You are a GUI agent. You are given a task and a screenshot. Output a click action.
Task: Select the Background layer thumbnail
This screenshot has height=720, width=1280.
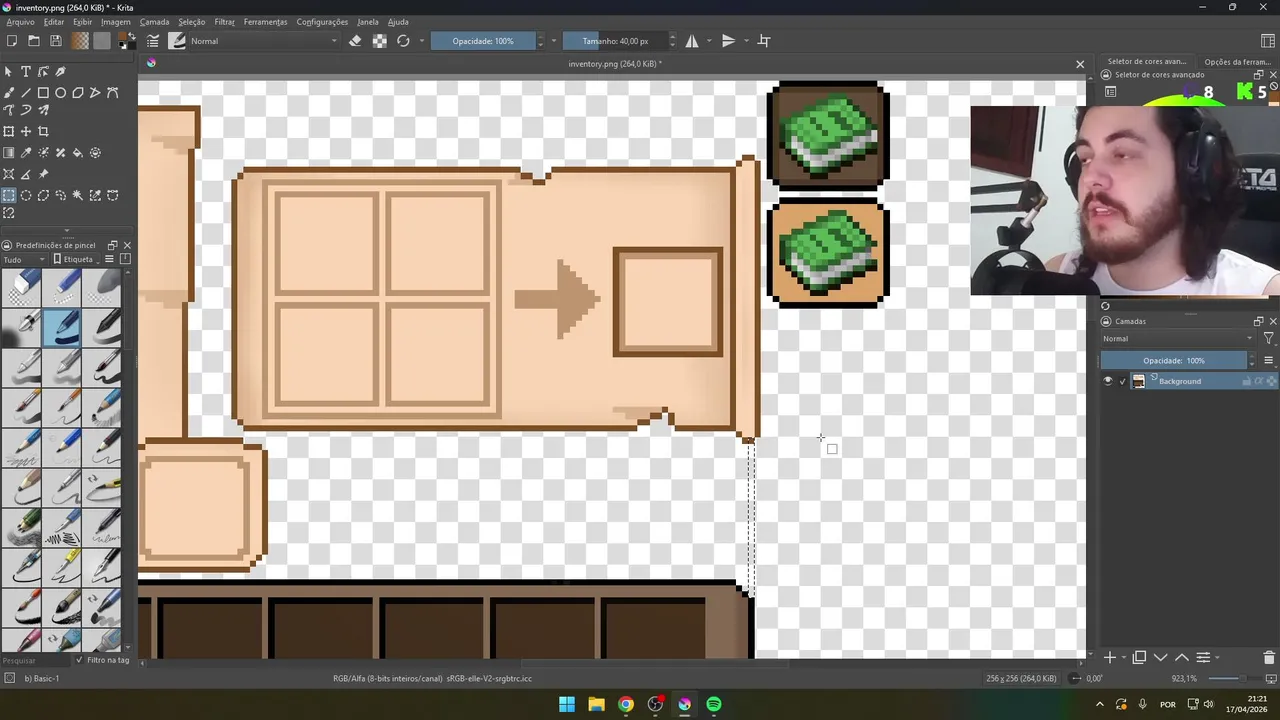[1138, 381]
